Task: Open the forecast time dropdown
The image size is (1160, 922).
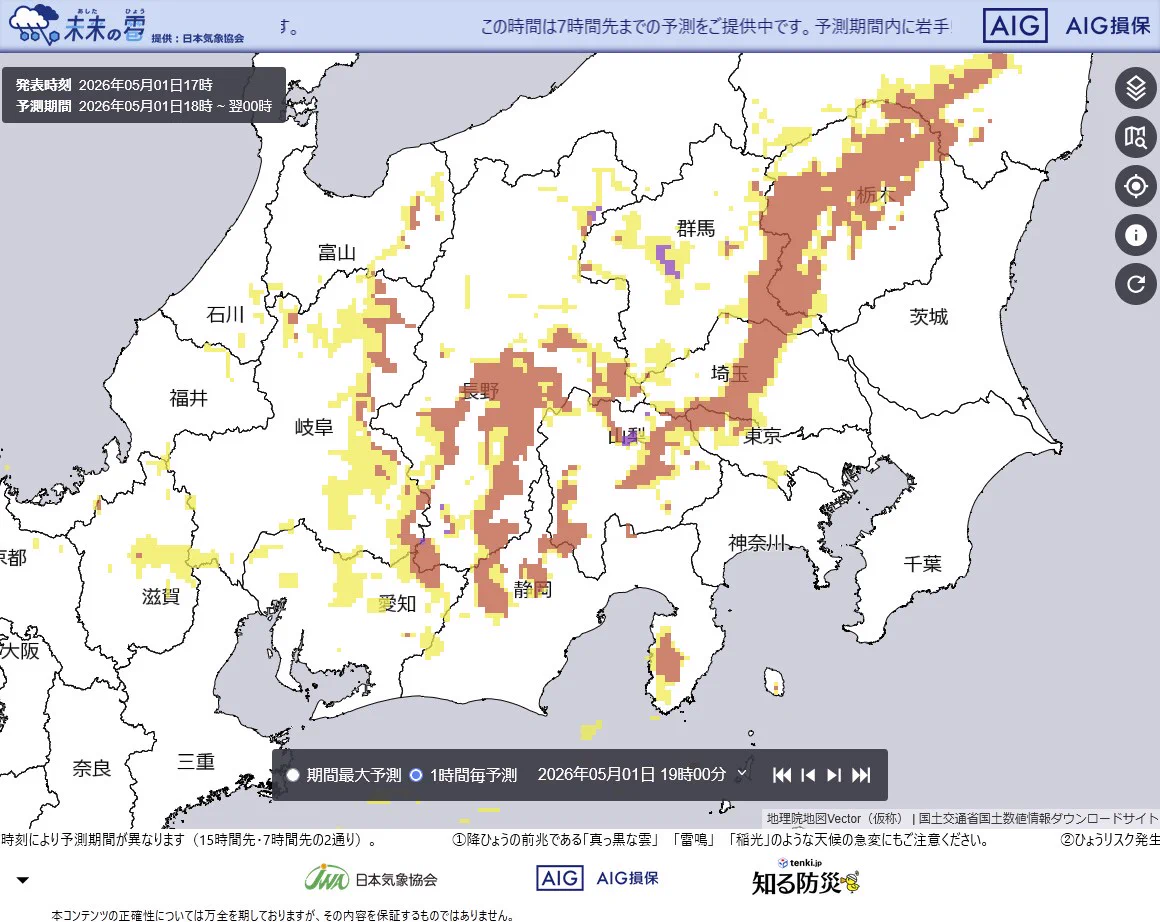Action: tap(642, 774)
